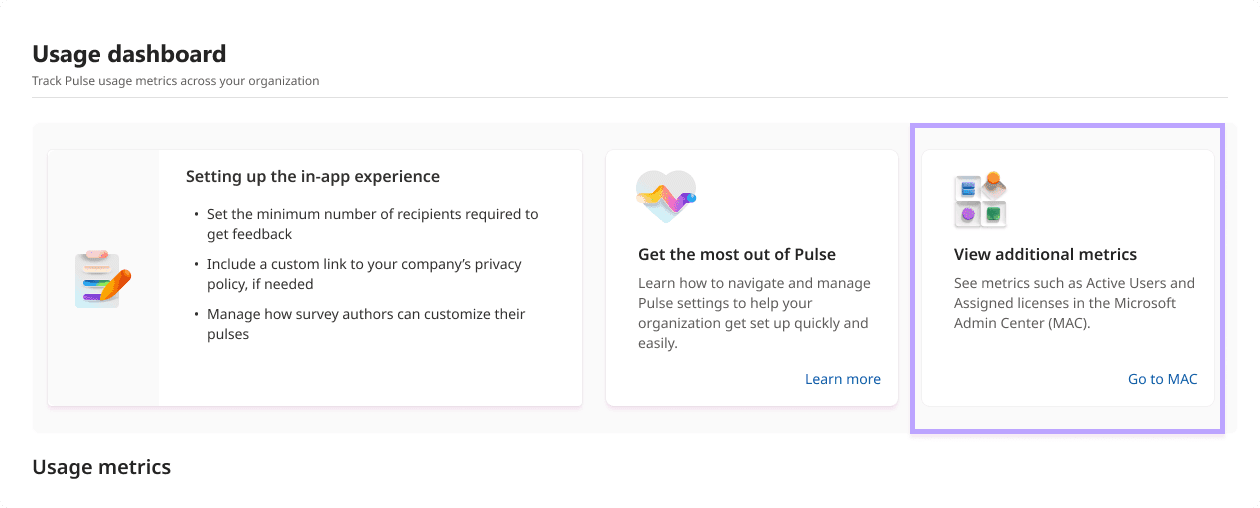Click the Usage metrics section heading
The width and height of the screenshot is (1260, 508).
[102, 467]
